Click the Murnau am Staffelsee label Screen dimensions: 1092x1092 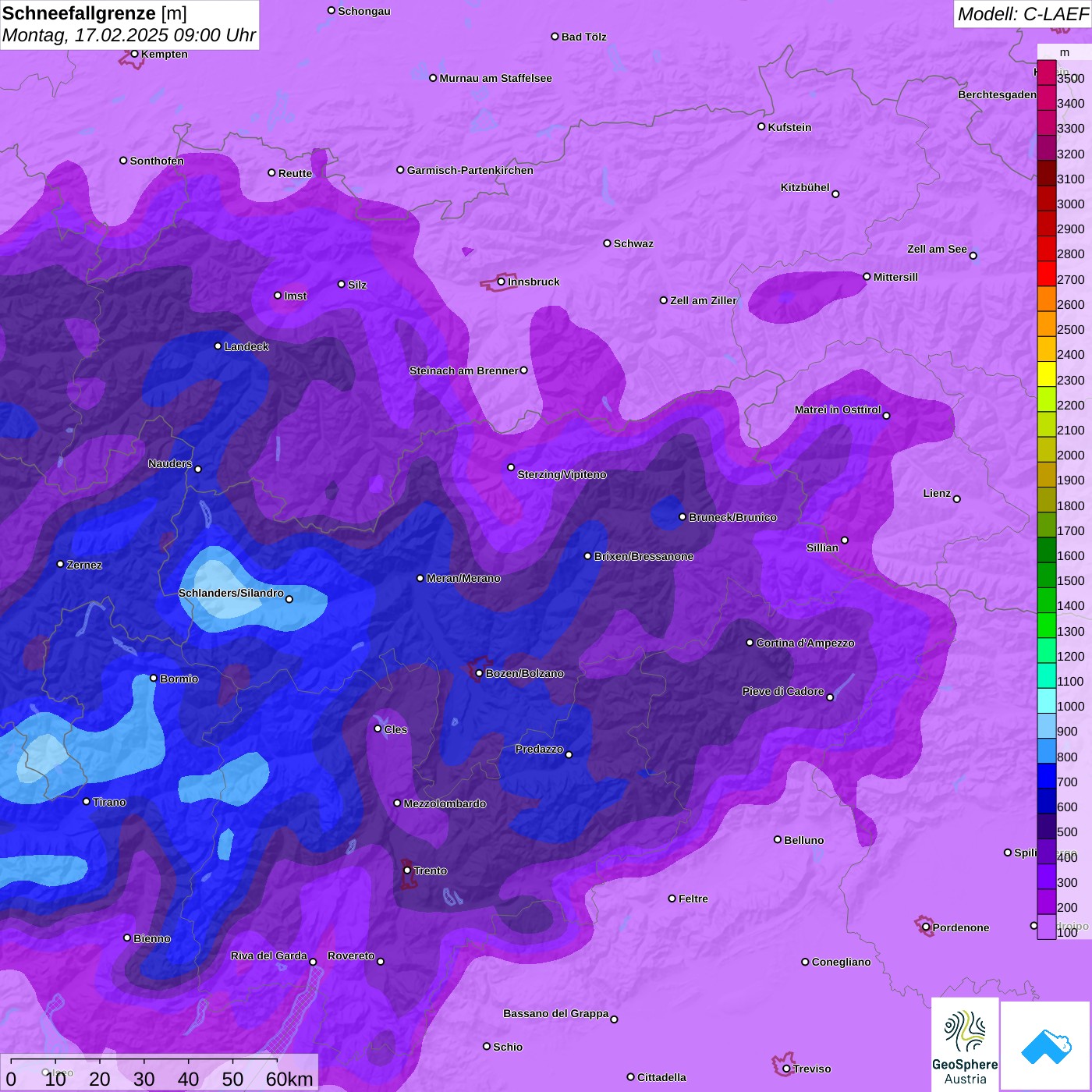coord(495,78)
